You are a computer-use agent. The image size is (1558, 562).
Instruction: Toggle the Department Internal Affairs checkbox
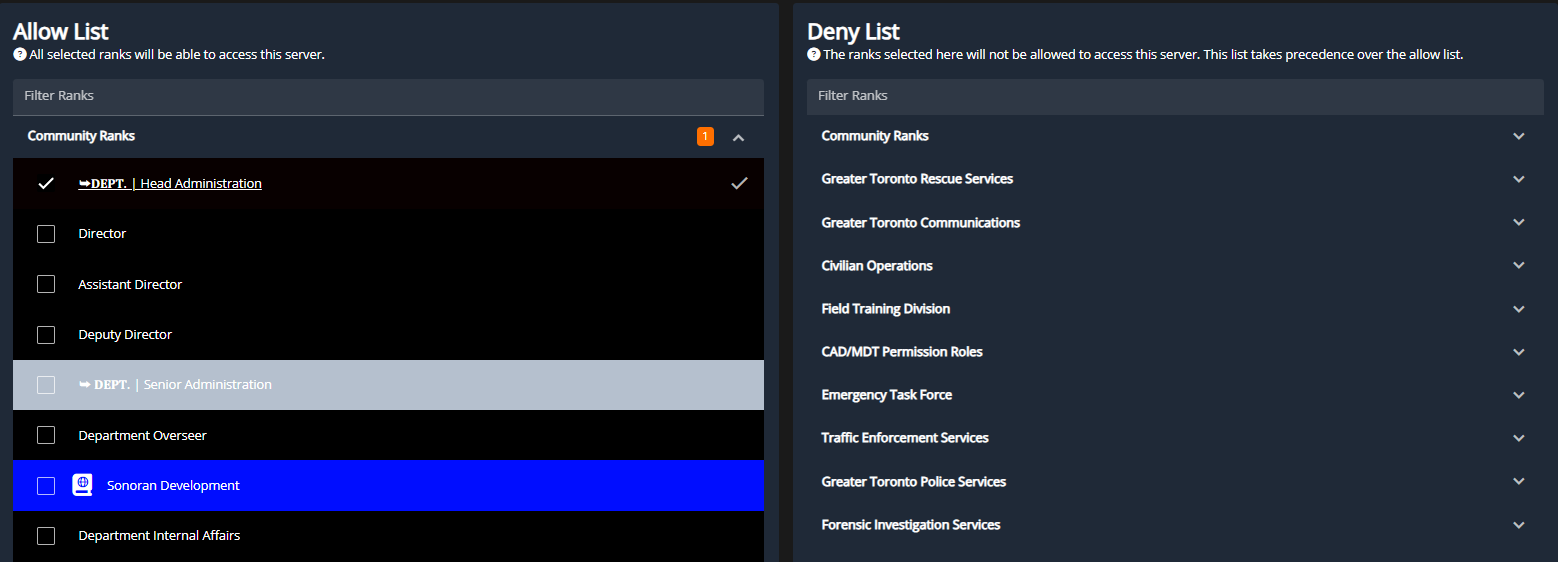pos(46,536)
